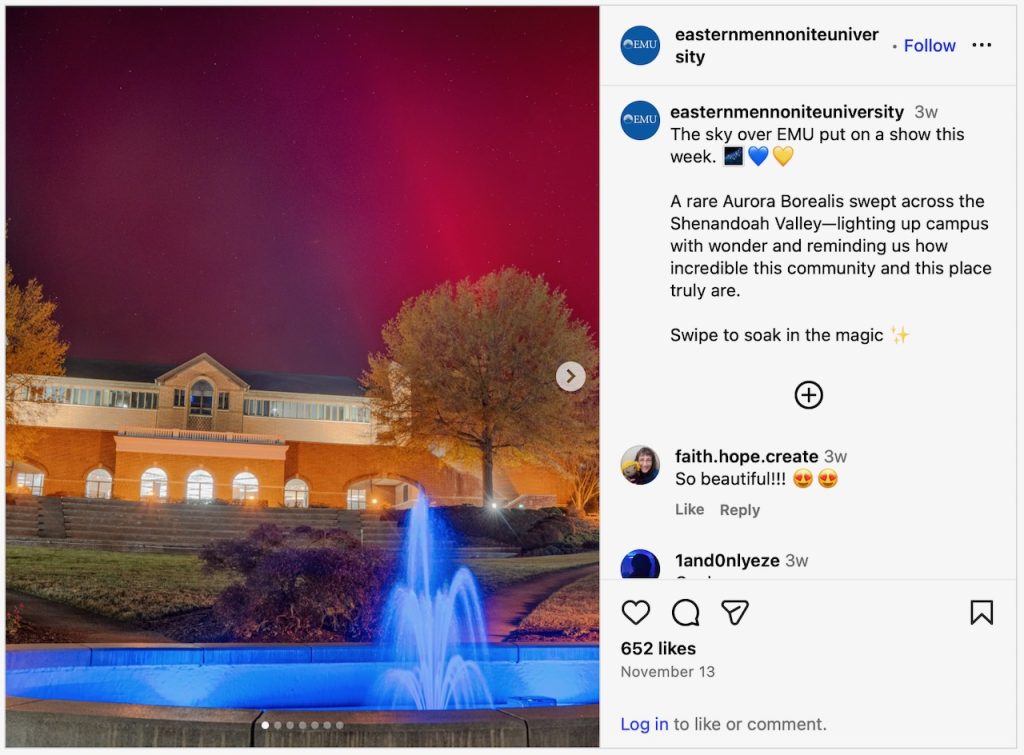Open the easternmennoniteuniversity username in the caption

[x=787, y=112]
